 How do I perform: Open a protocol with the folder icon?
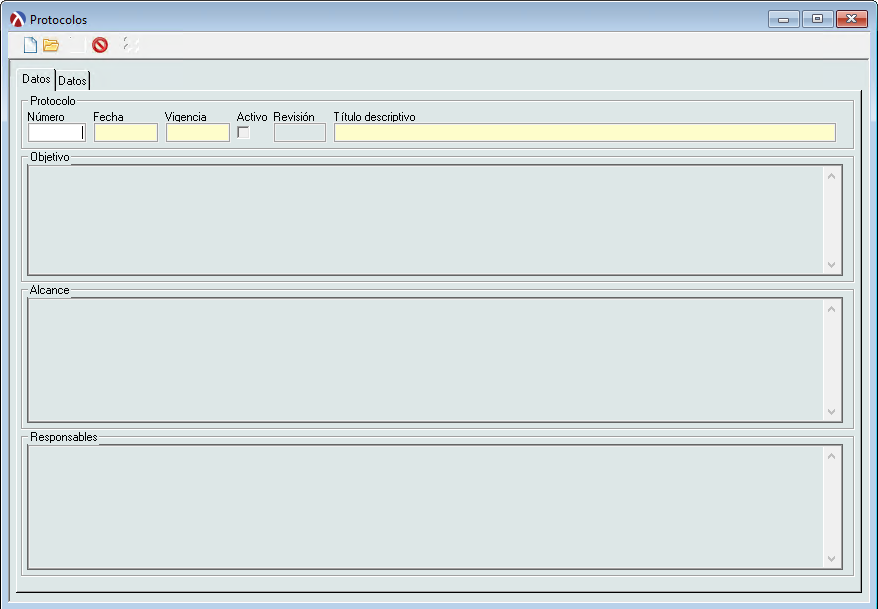[51, 45]
